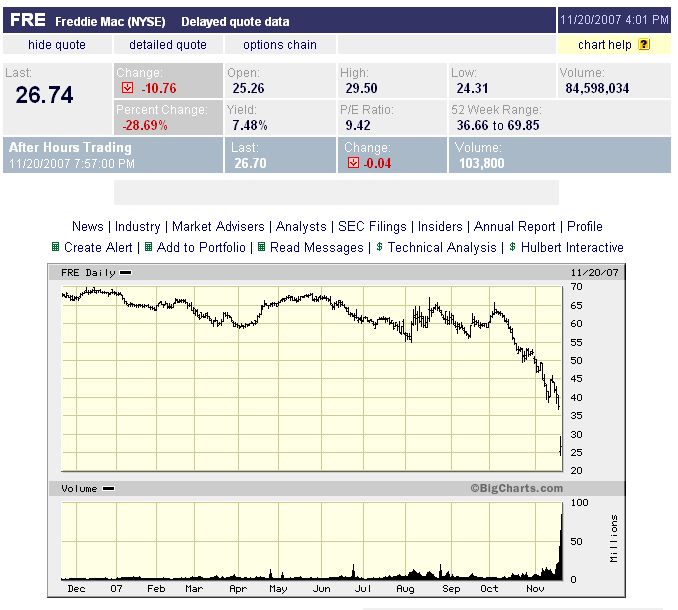
Task: Click the green Create Alert icon
Action: pos(55,247)
